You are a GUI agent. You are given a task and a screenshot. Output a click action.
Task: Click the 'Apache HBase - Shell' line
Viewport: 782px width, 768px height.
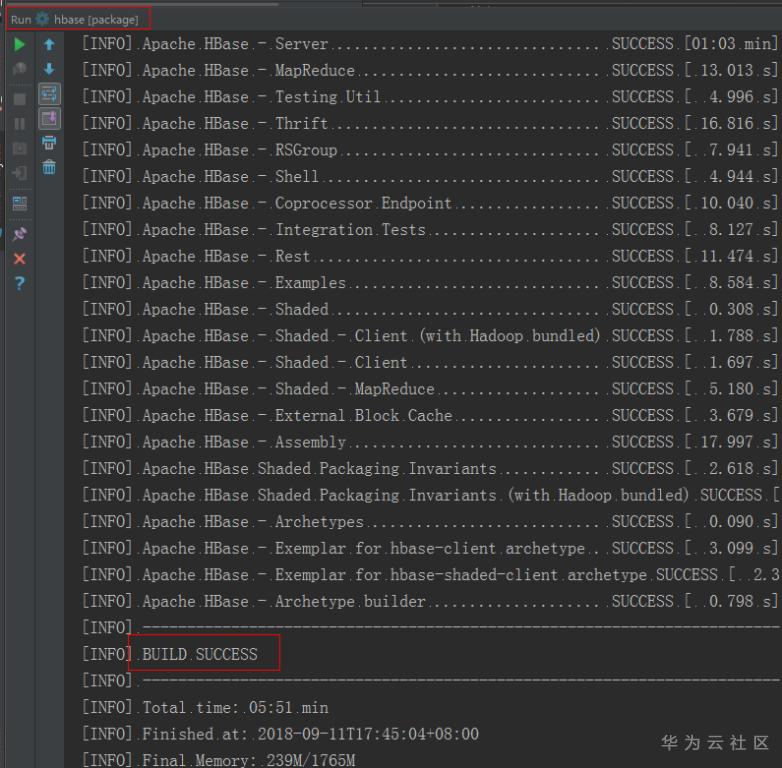[x=430, y=176]
